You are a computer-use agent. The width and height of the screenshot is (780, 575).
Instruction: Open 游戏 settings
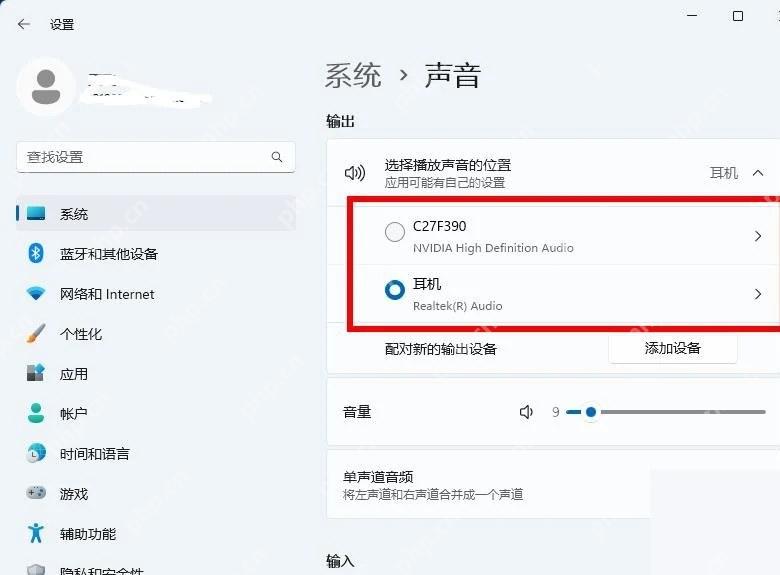pyautogui.click(x=156, y=493)
